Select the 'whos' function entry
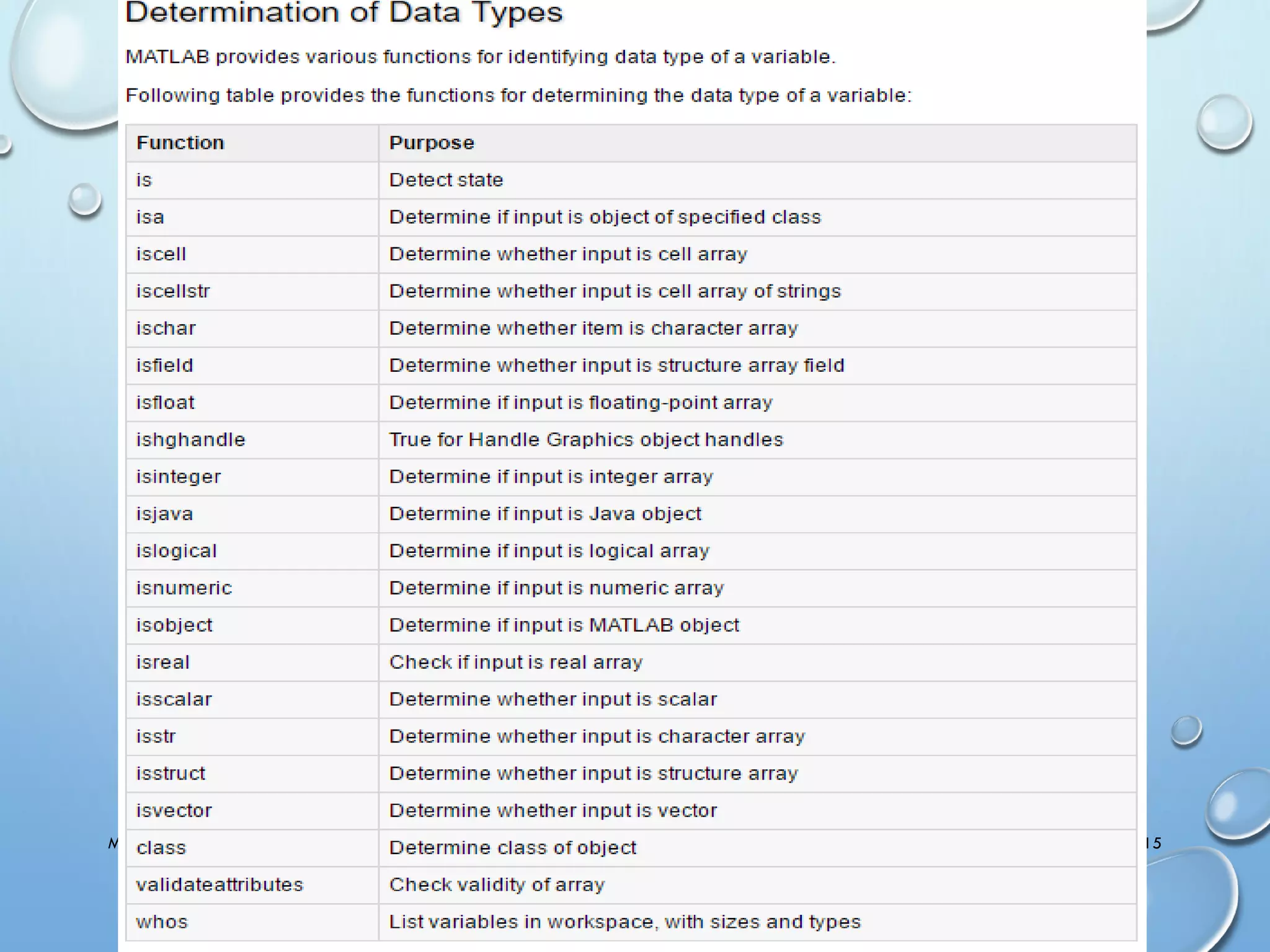 tap(161, 922)
